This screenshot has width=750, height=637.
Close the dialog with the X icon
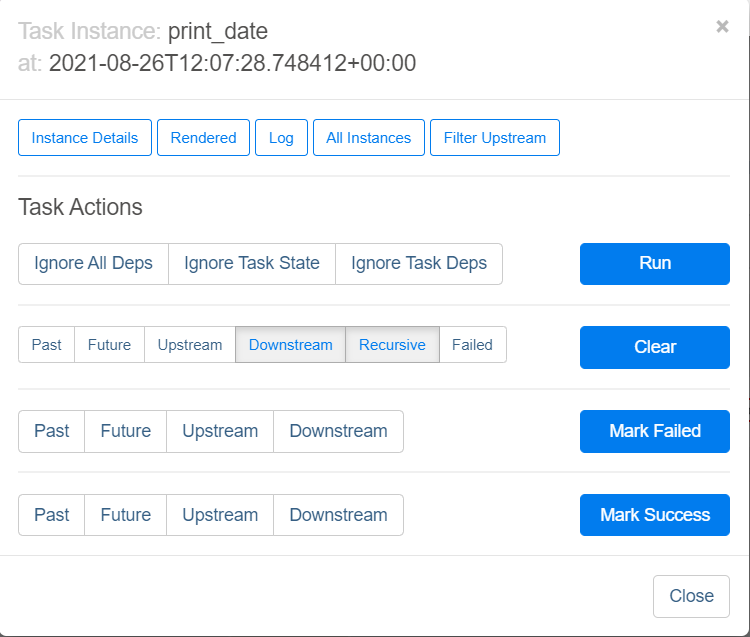pos(722,26)
